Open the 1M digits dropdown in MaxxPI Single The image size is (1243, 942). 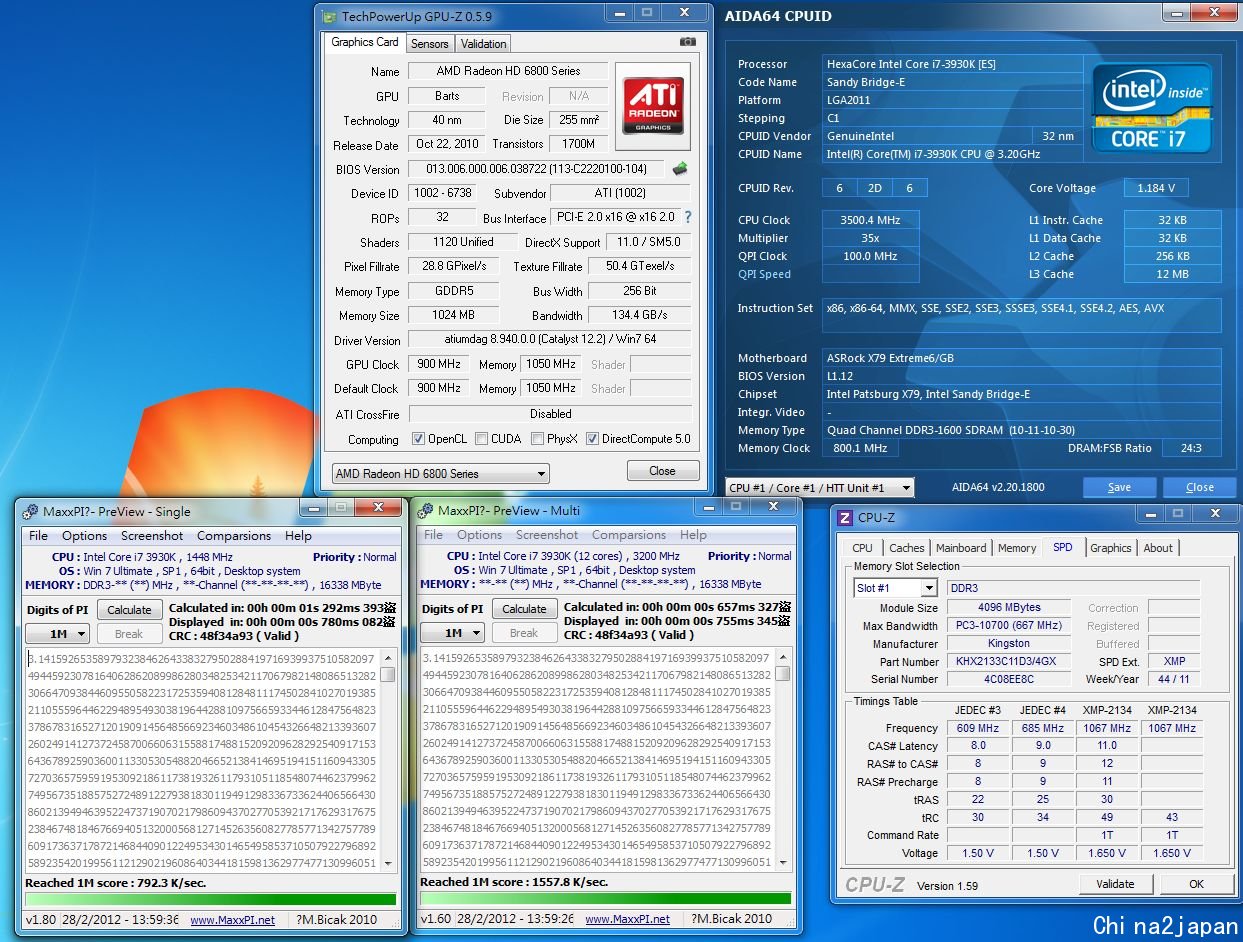[57, 633]
